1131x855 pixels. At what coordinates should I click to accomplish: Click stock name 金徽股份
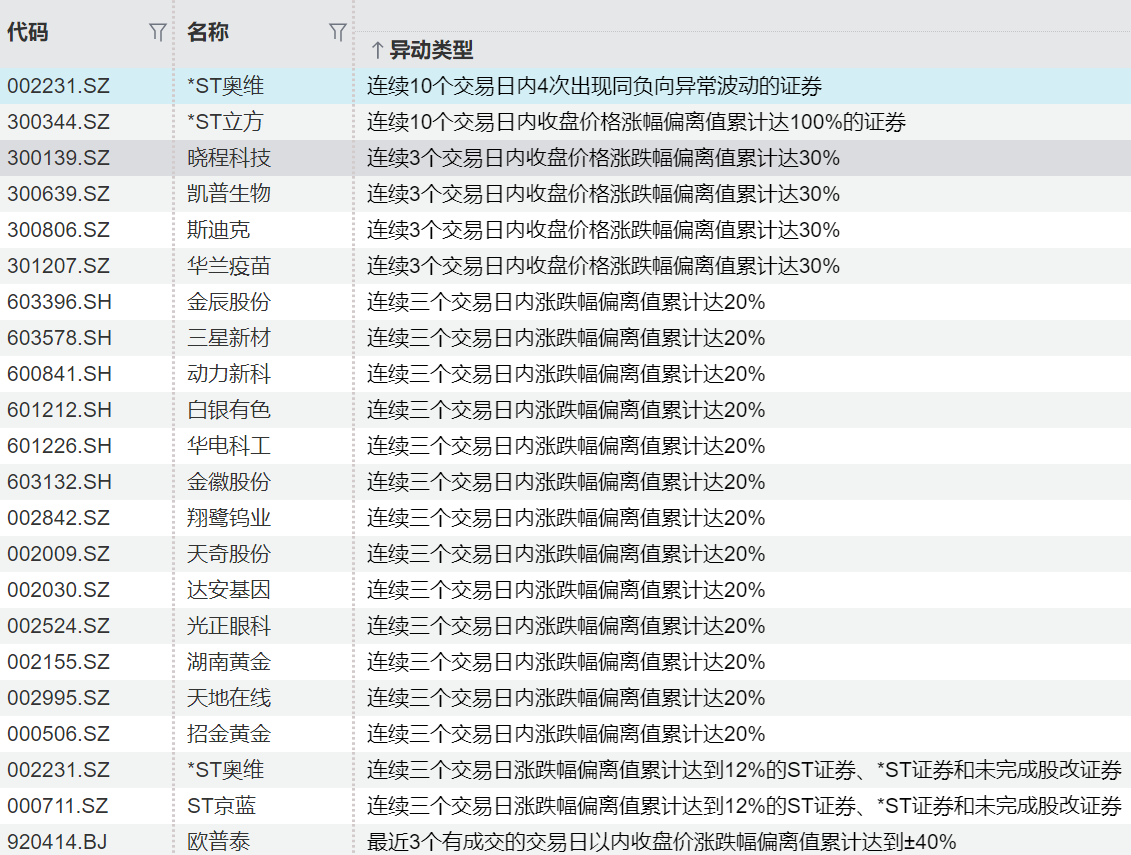coord(229,482)
